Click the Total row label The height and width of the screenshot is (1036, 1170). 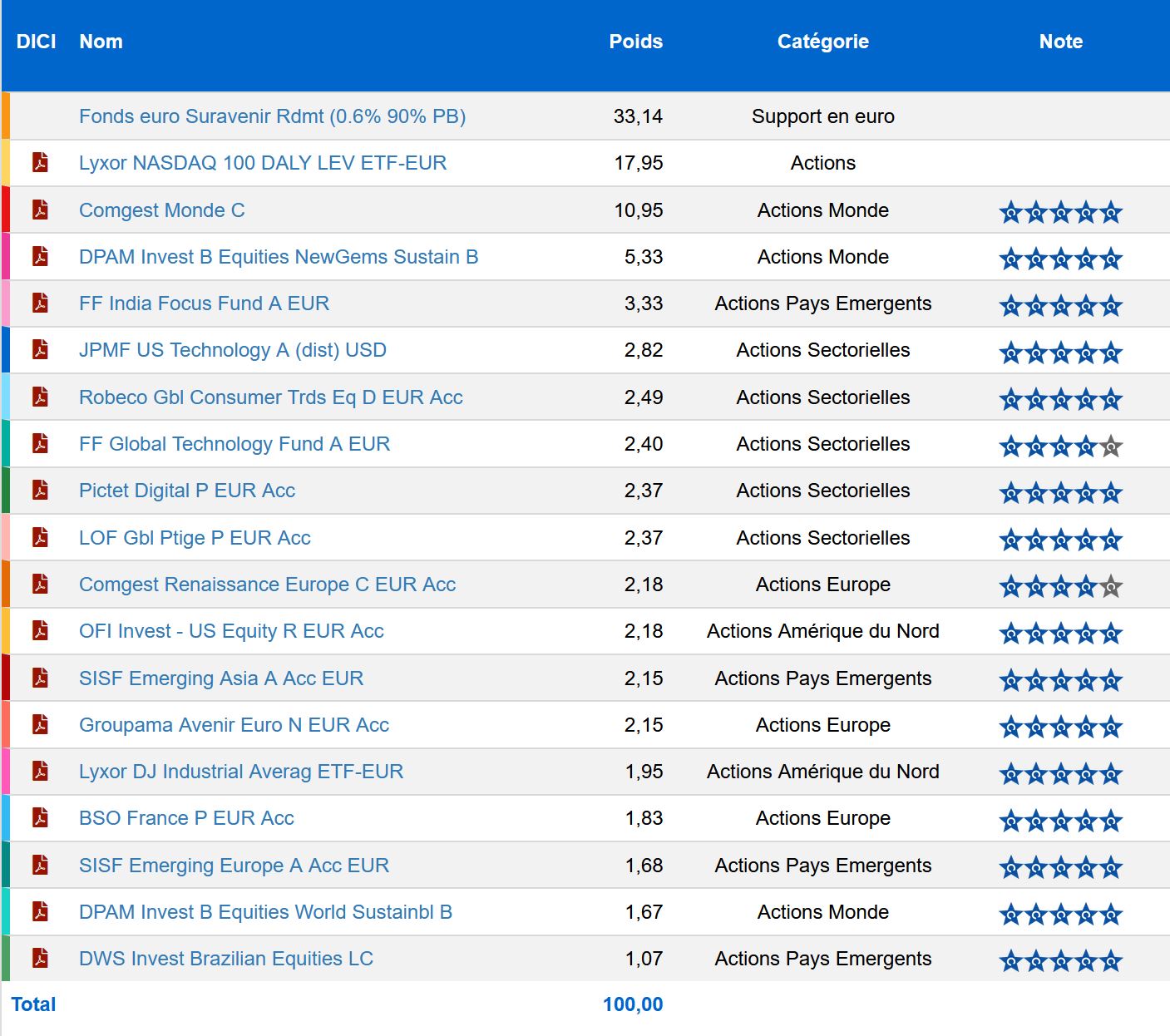click(x=33, y=1004)
